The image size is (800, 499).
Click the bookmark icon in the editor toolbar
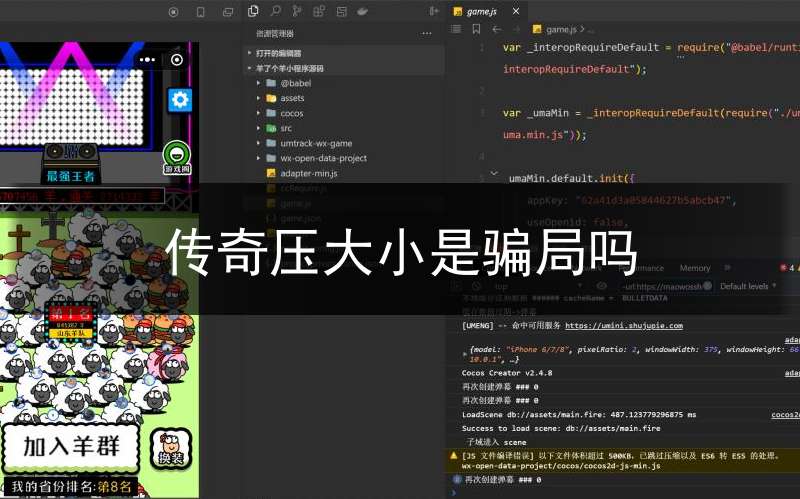coord(476,29)
